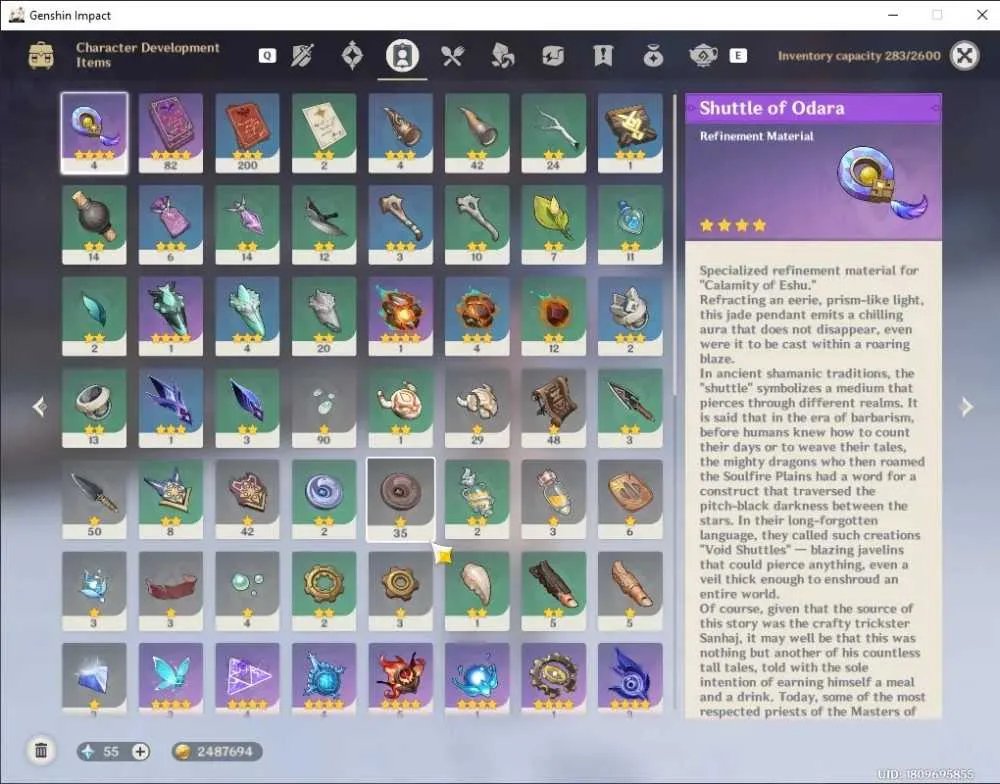Switch to the Materials tab leaf icon
This screenshot has width=1000, height=784.
pyautogui.click(x=503, y=55)
